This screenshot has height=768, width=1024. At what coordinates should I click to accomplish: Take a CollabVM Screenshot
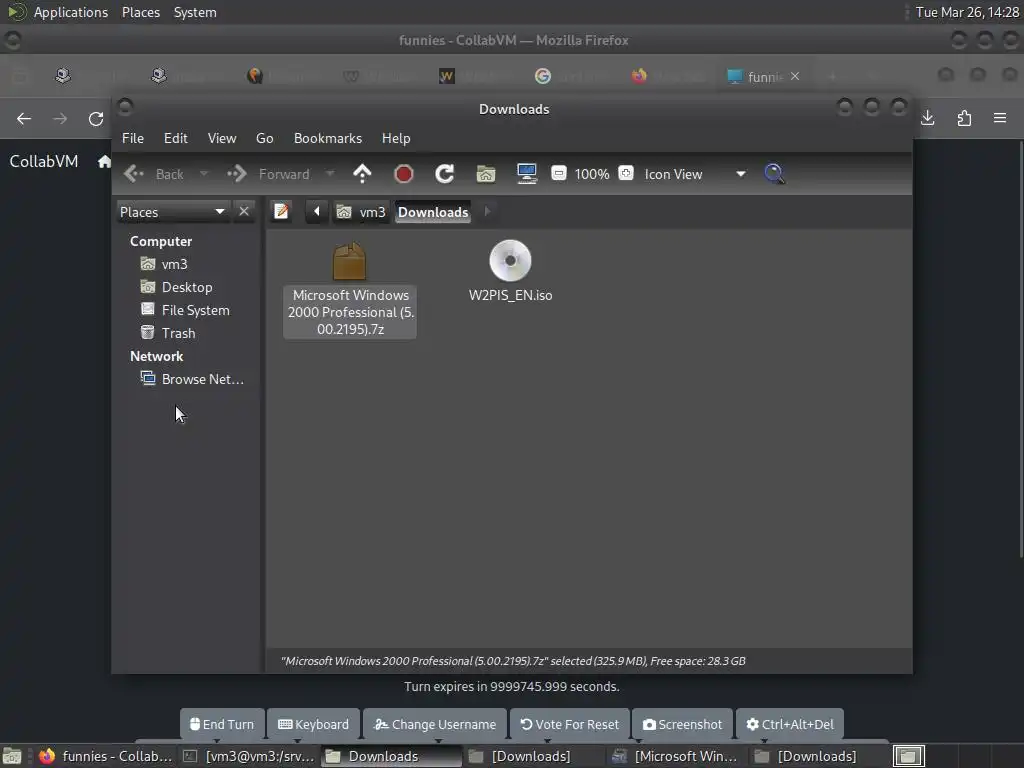682,724
